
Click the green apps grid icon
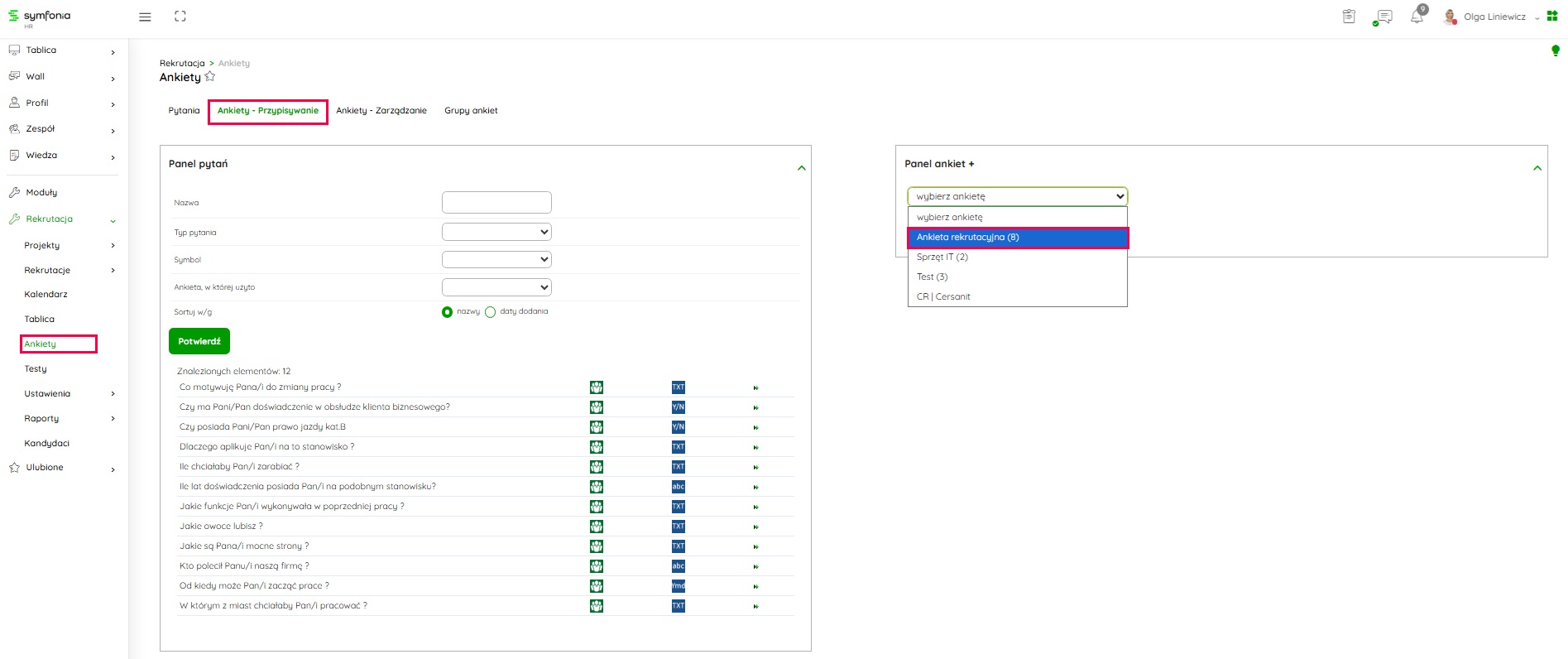click(1552, 17)
